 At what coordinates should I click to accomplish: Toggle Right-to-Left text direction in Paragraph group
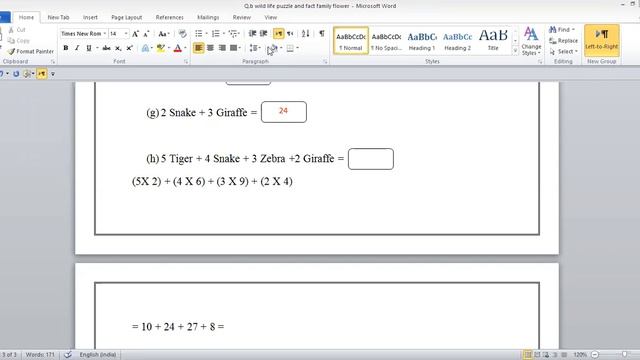(x=290, y=33)
